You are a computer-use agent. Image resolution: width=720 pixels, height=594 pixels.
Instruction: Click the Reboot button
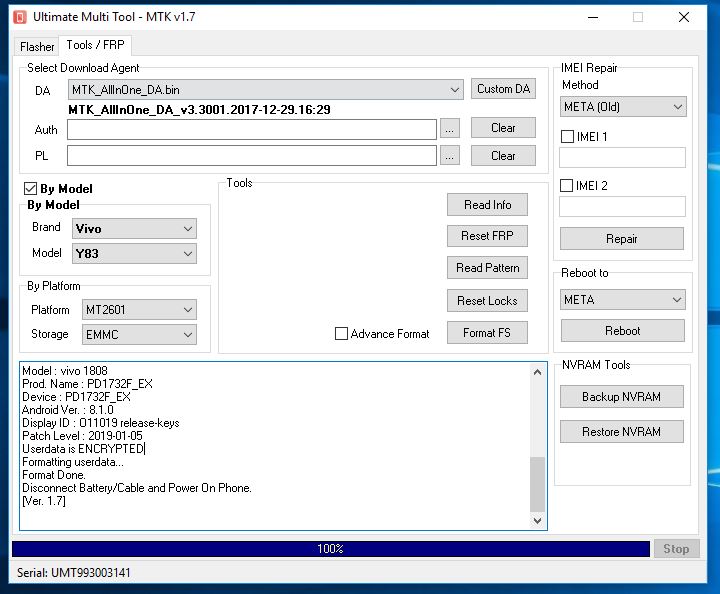click(x=623, y=331)
